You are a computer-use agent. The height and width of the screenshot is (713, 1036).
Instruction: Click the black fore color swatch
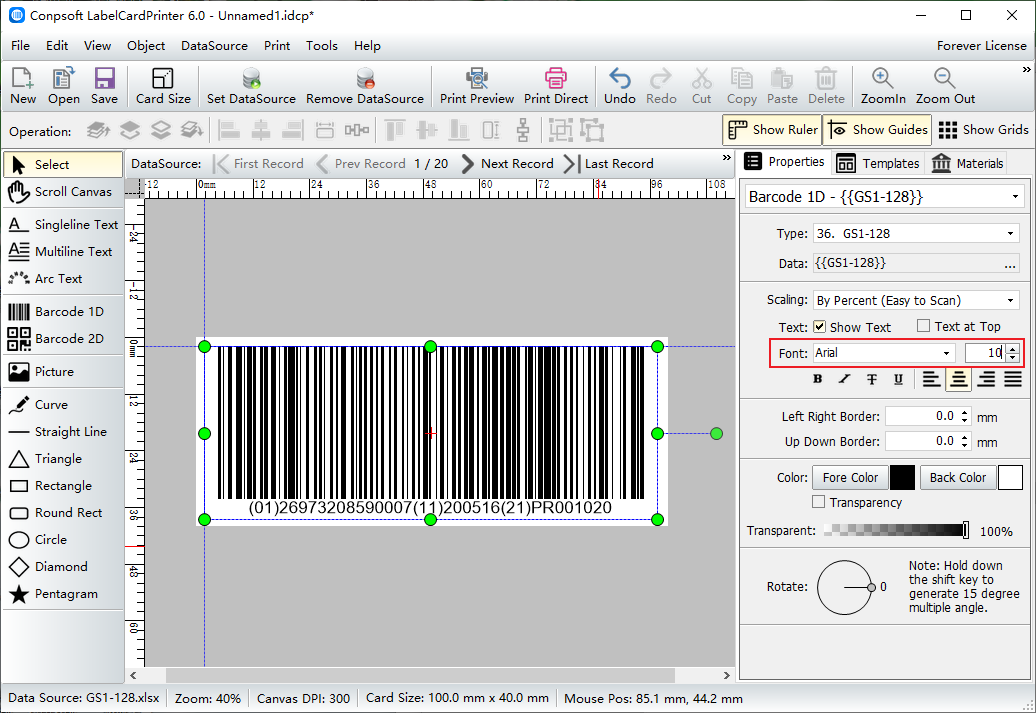tap(902, 477)
